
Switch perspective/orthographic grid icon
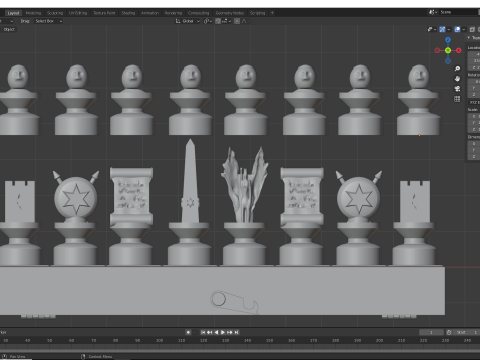coord(457,99)
